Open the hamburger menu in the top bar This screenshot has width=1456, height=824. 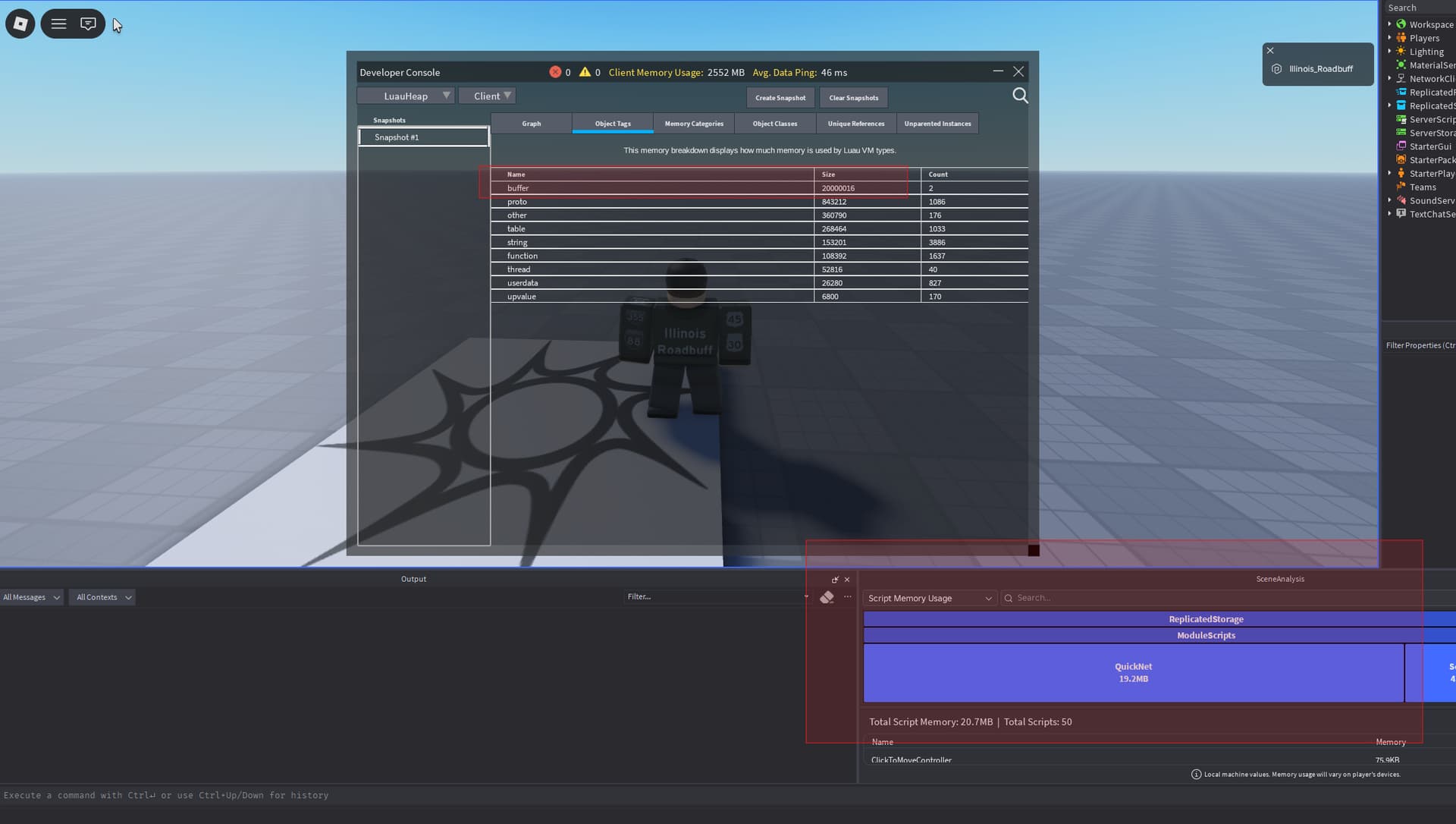tap(58, 24)
